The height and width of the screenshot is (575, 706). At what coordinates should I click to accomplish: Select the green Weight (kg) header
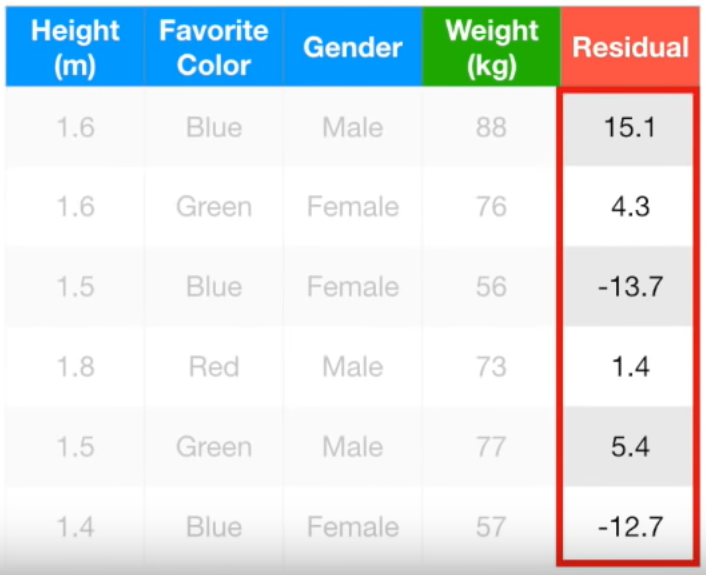pos(491,47)
